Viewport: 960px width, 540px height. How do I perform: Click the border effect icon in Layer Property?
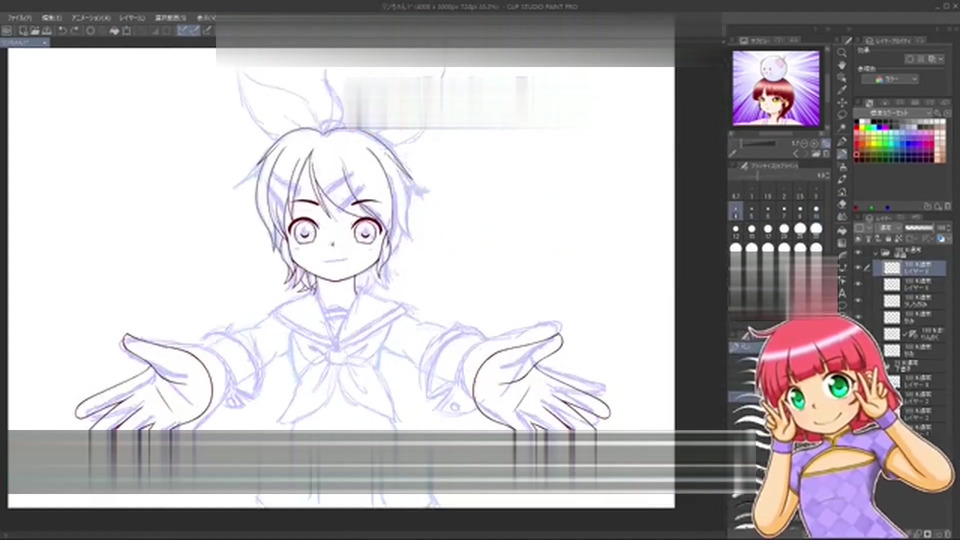pos(910,59)
